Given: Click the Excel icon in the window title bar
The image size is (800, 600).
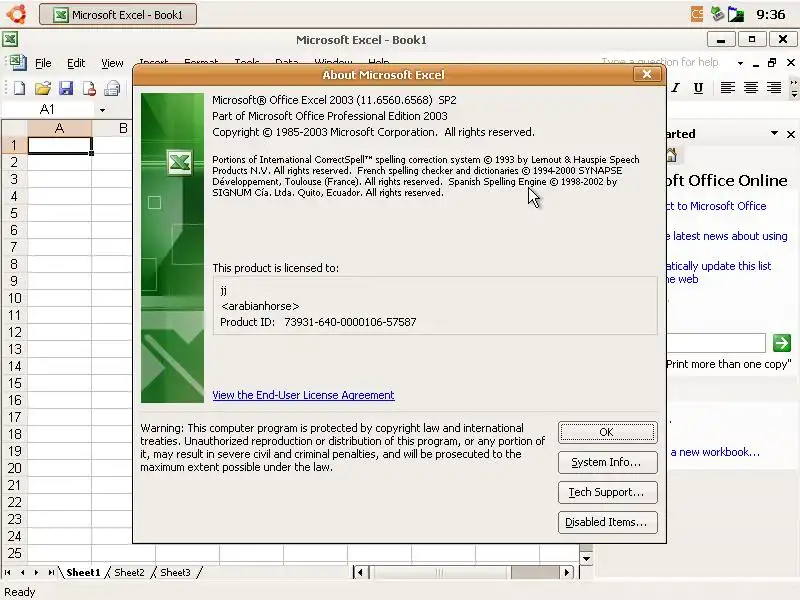Looking at the screenshot, I should tap(10, 40).
